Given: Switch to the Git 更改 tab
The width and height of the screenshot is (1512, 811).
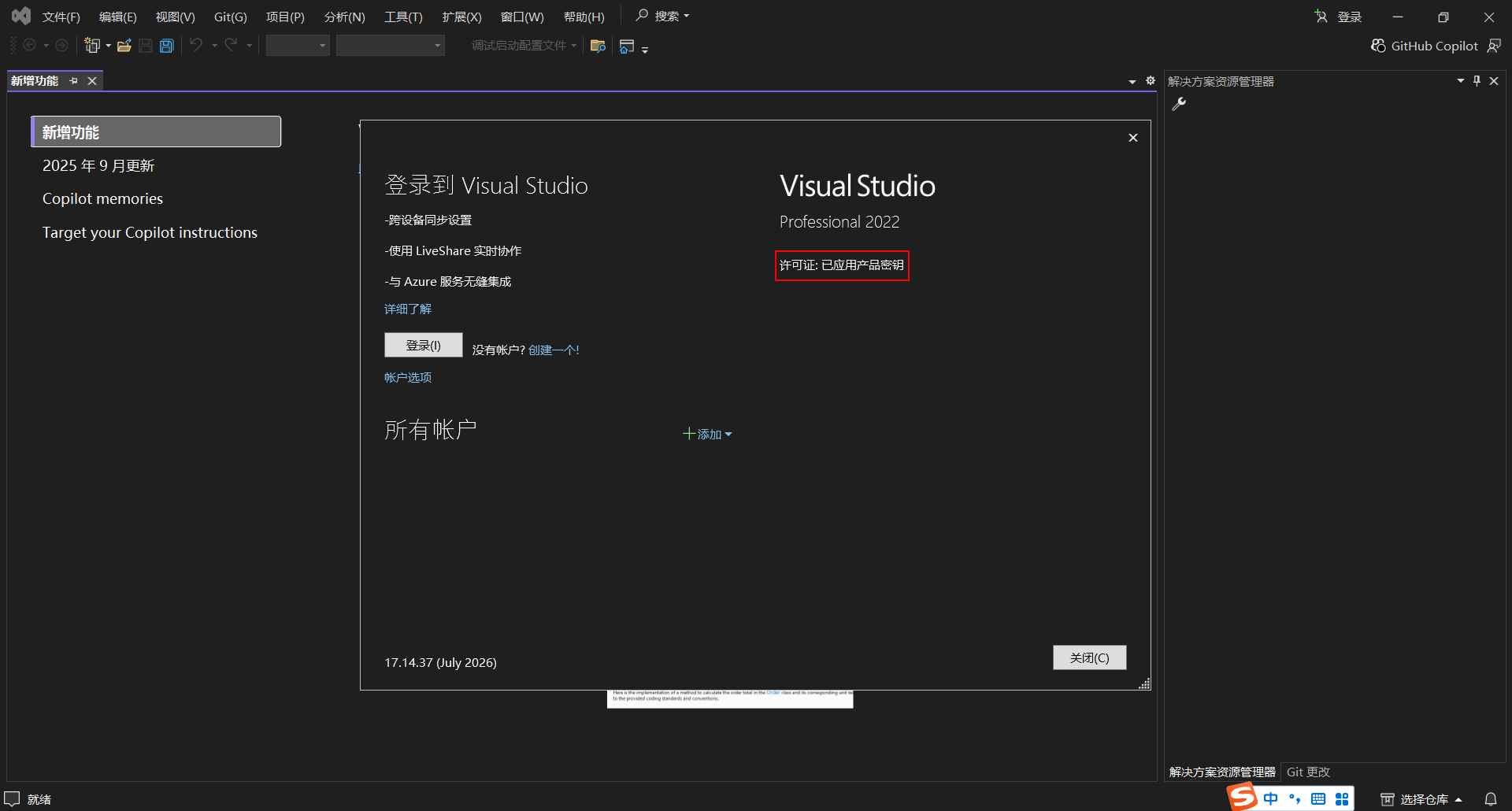Looking at the screenshot, I should (1308, 772).
